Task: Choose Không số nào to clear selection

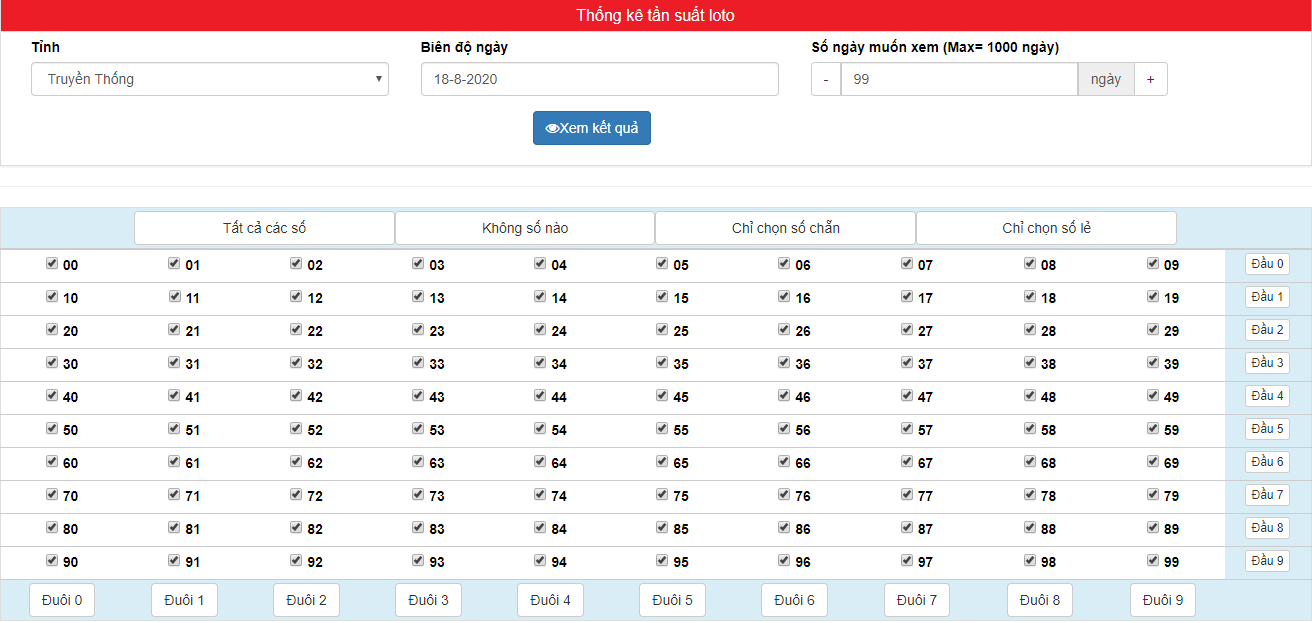Action: (x=525, y=228)
